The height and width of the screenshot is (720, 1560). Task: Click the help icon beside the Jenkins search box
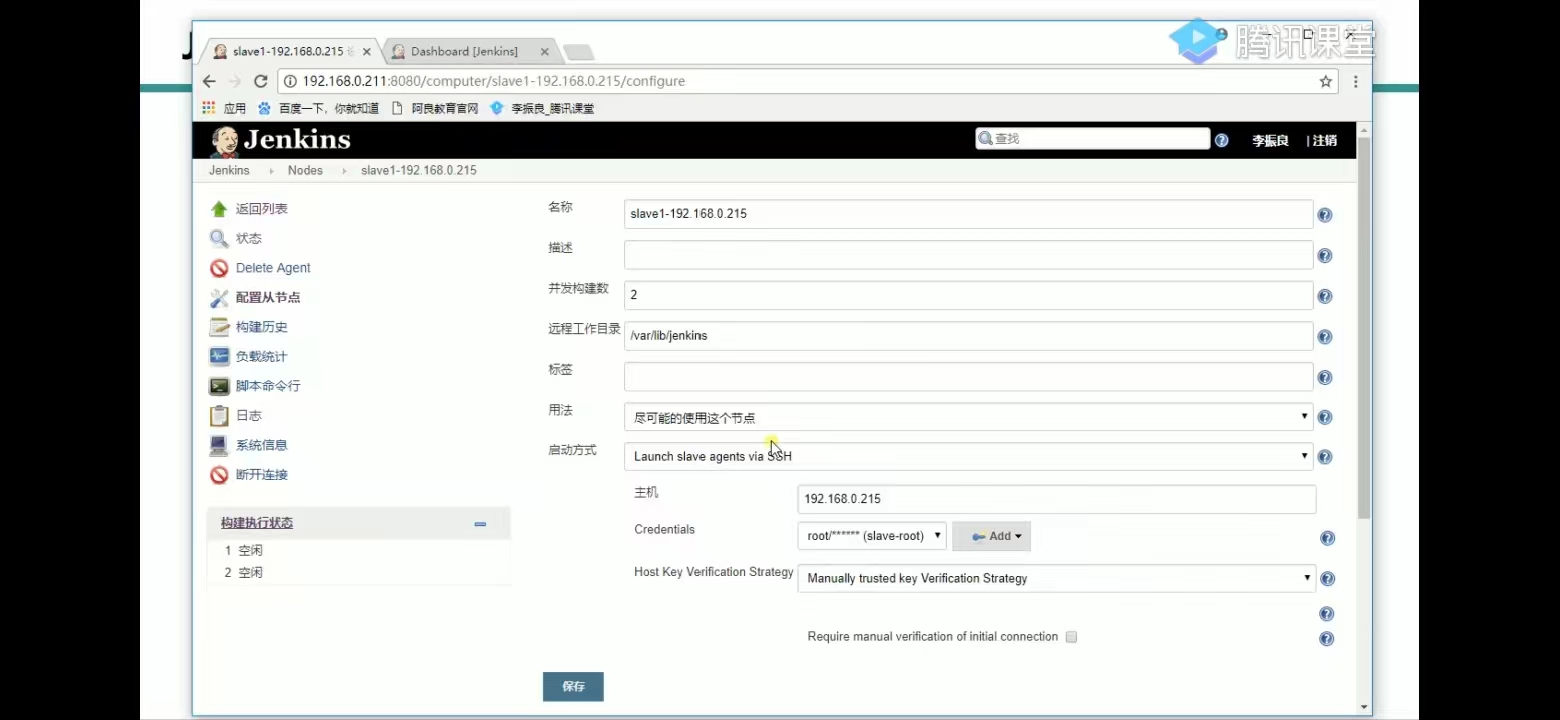(x=1221, y=140)
